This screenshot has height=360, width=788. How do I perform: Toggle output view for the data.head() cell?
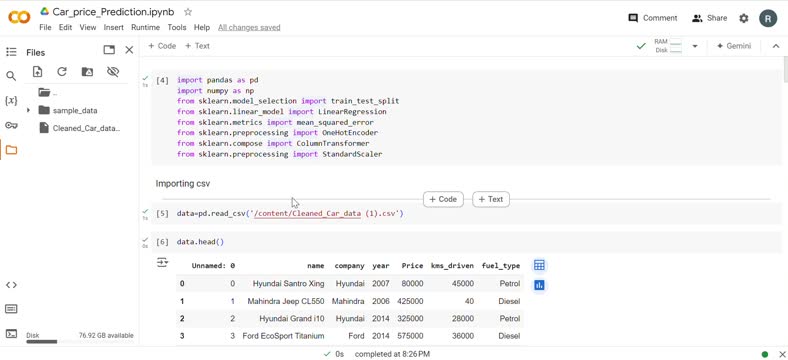pos(162,262)
